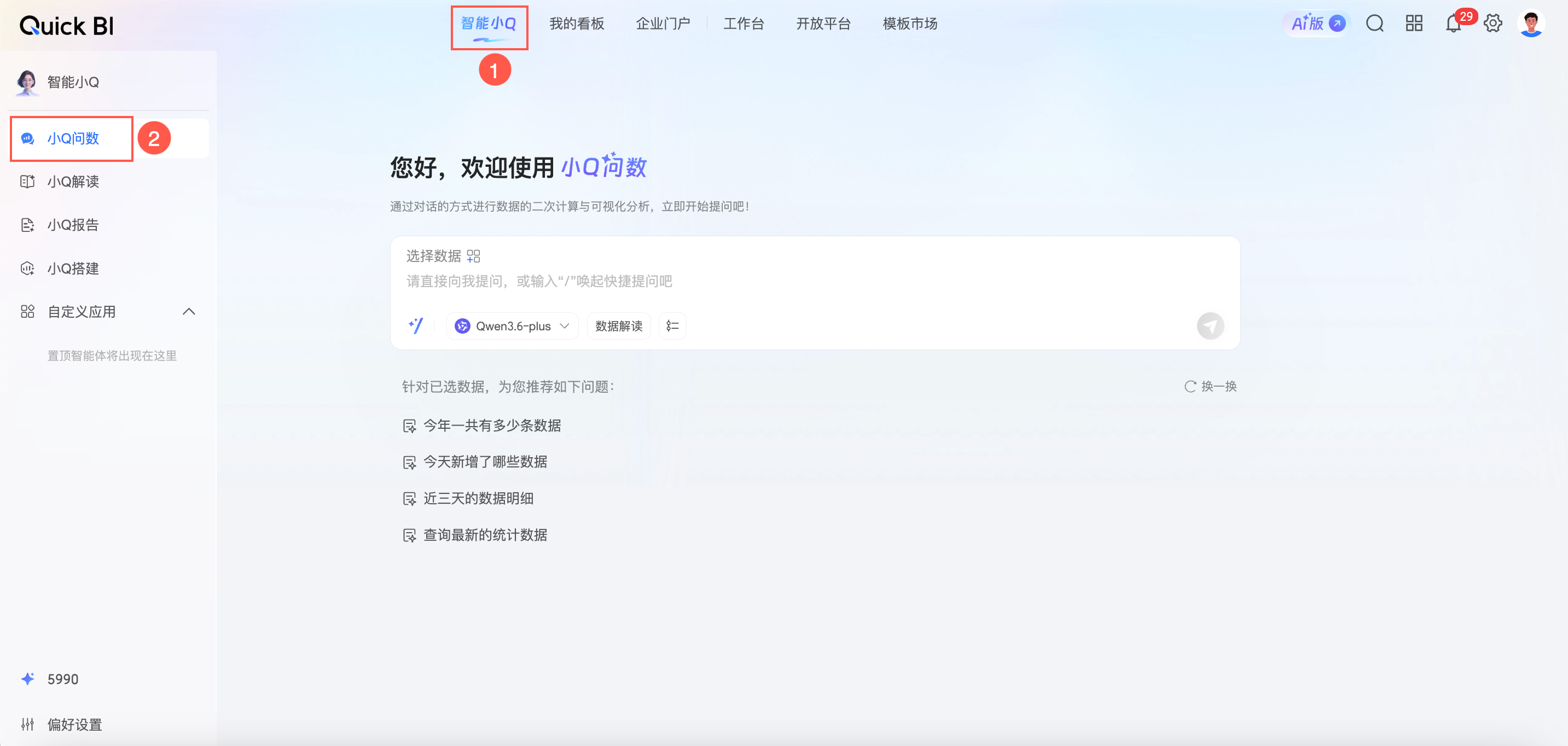Click the 小Q搭建 chart icon
Viewport: 1568px width, 746px height.
pos(27,269)
